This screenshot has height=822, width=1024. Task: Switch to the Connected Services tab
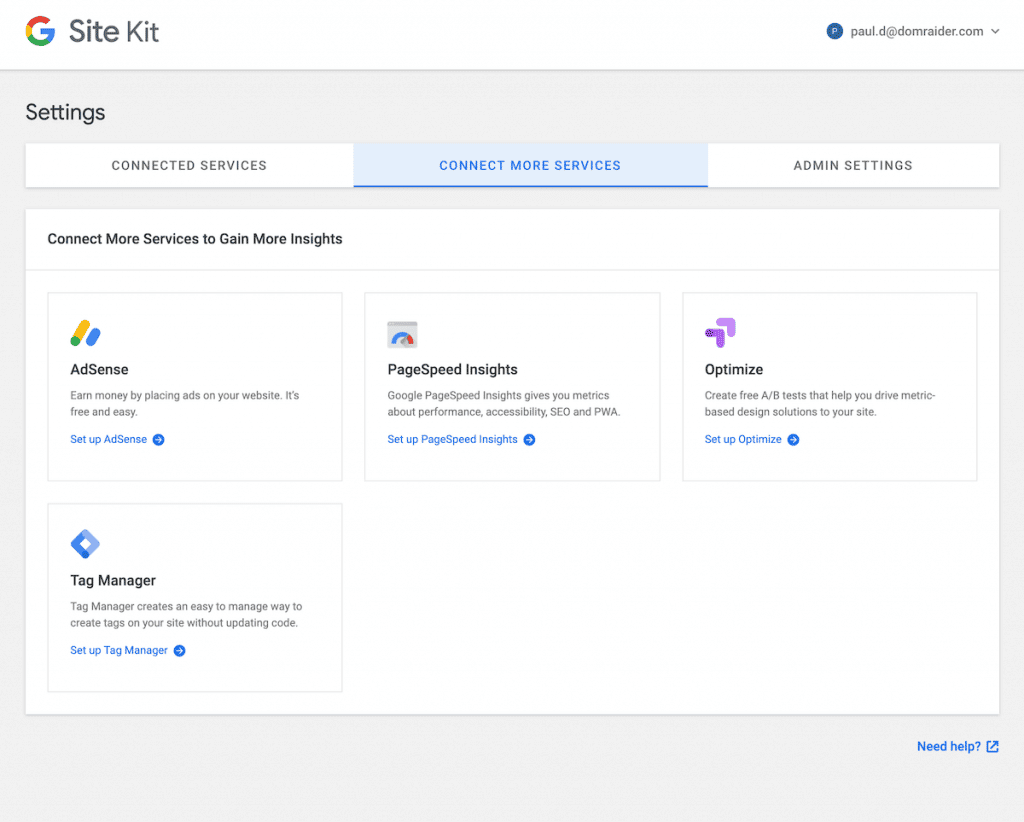[189, 166]
